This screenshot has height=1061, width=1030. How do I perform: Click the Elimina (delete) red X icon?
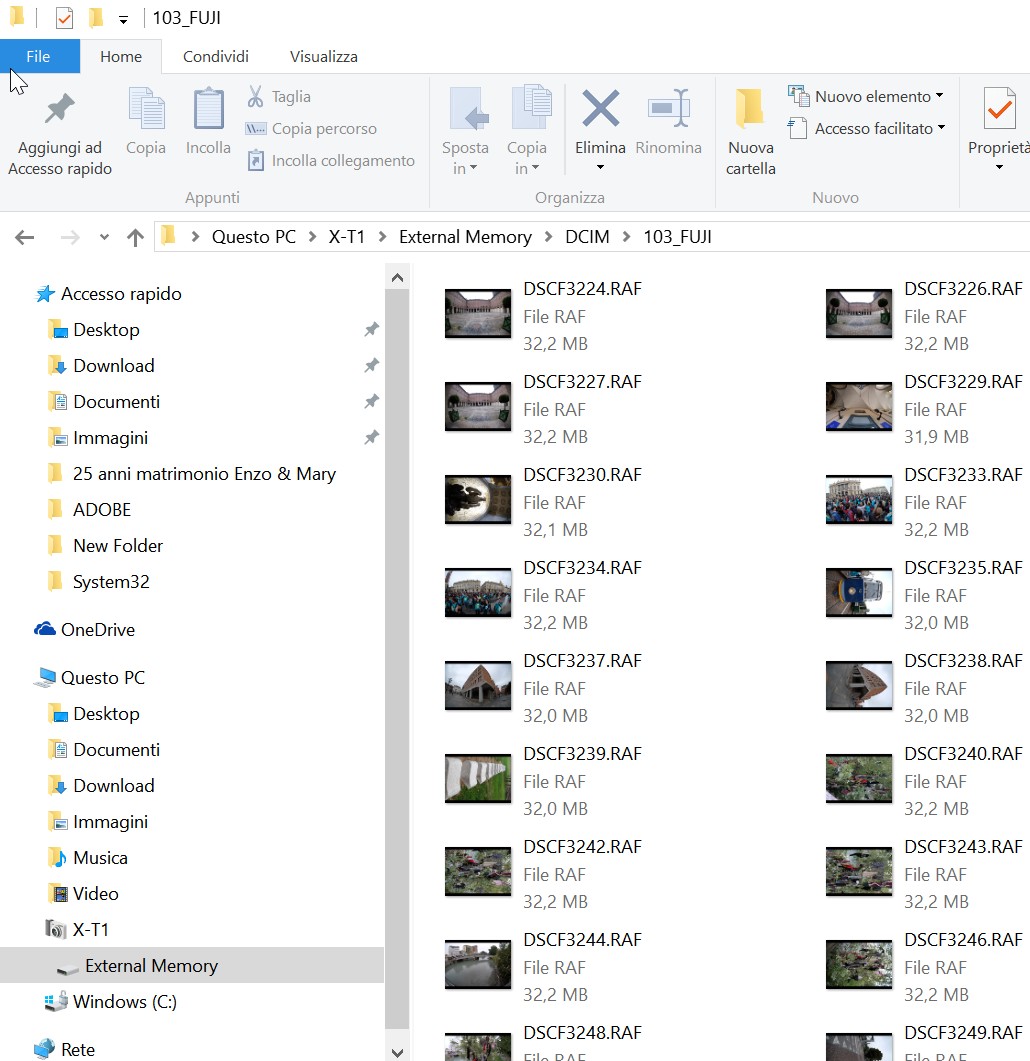tap(600, 109)
